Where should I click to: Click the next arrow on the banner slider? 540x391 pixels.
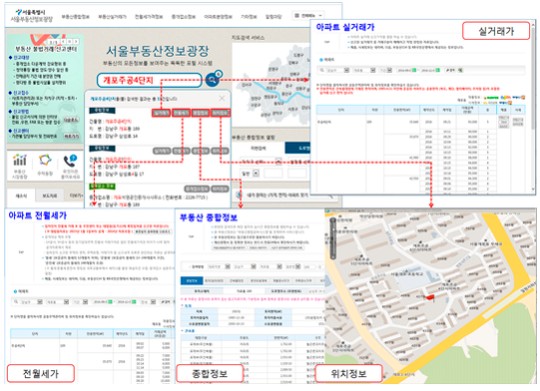pyautogui.click(x=76, y=42)
